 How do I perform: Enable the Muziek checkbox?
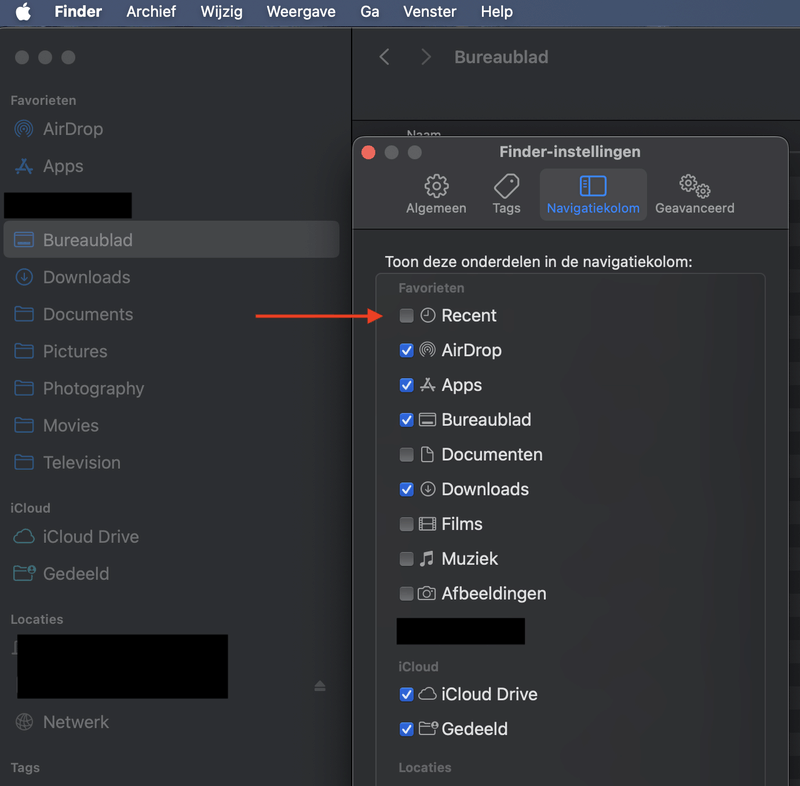point(407,559)
